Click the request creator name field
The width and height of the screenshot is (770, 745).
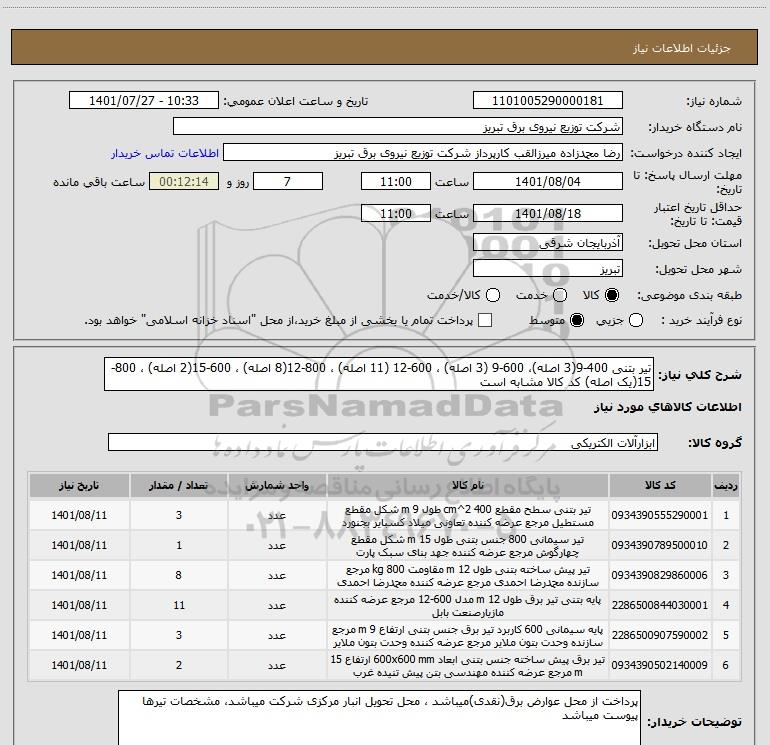point(423,153)
